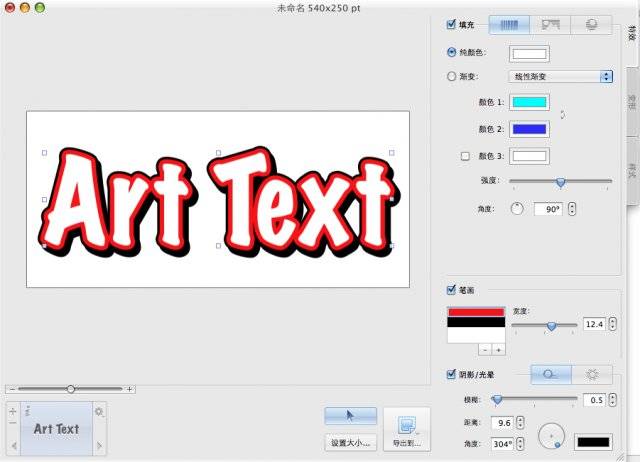The width and height of the screenshot is (640, 462).
Task: Enable the 颜色 3 checkbox
Action: point(464,156)
